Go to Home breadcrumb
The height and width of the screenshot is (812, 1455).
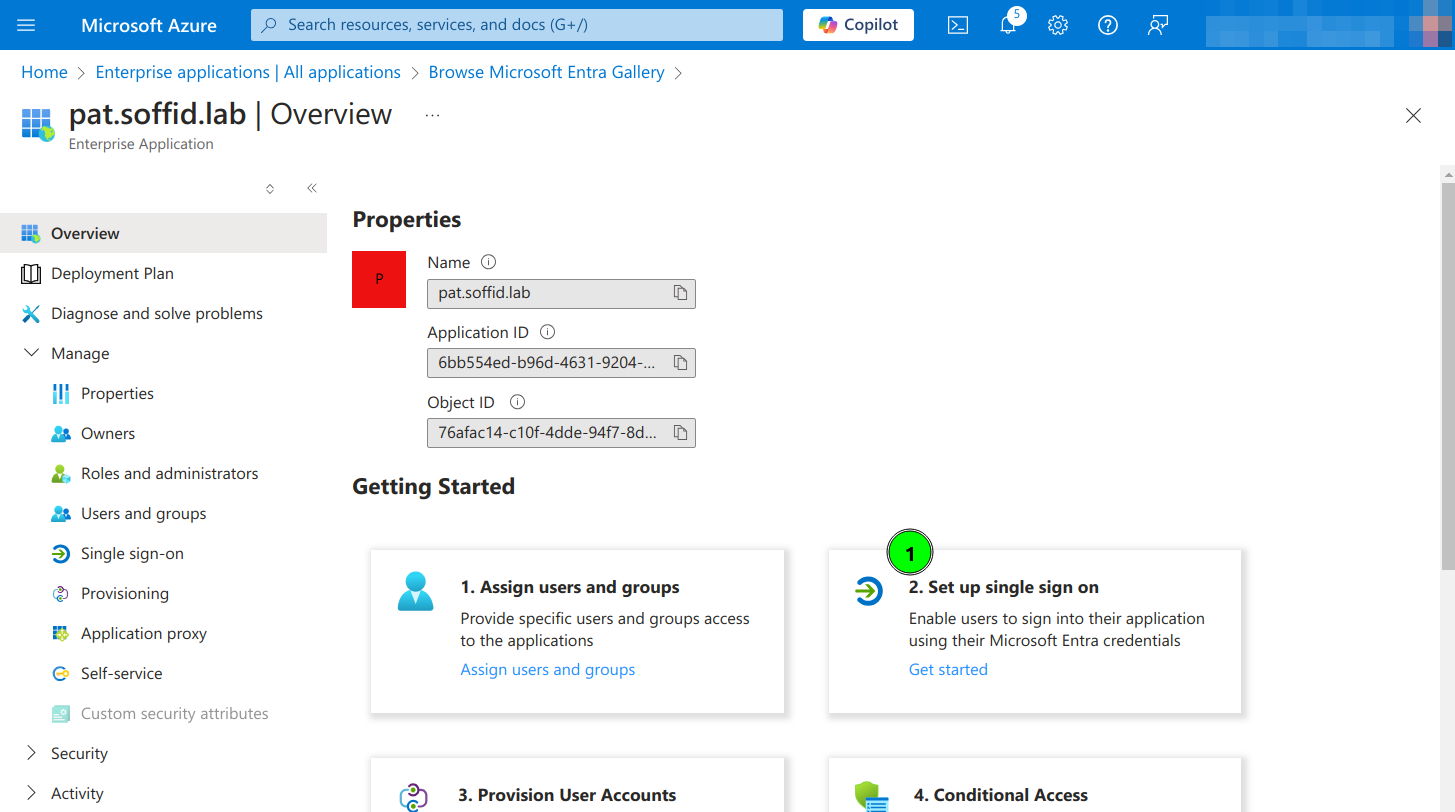[44, 72]
